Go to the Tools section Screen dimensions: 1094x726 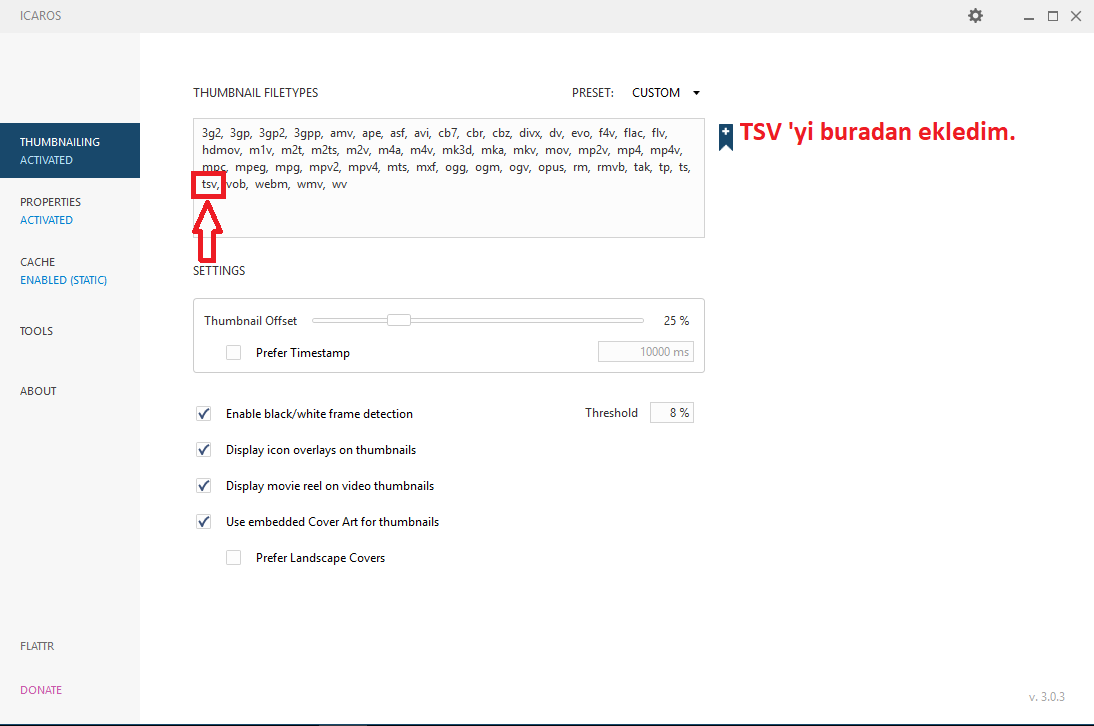coord(36,331)
